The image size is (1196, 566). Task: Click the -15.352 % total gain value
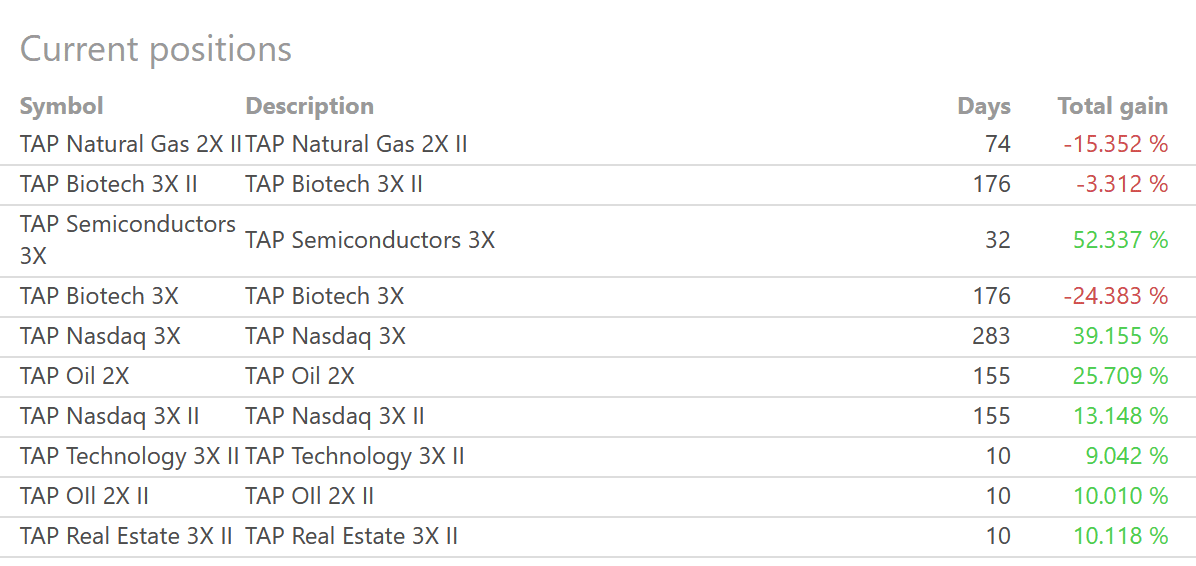(1115, 144)
